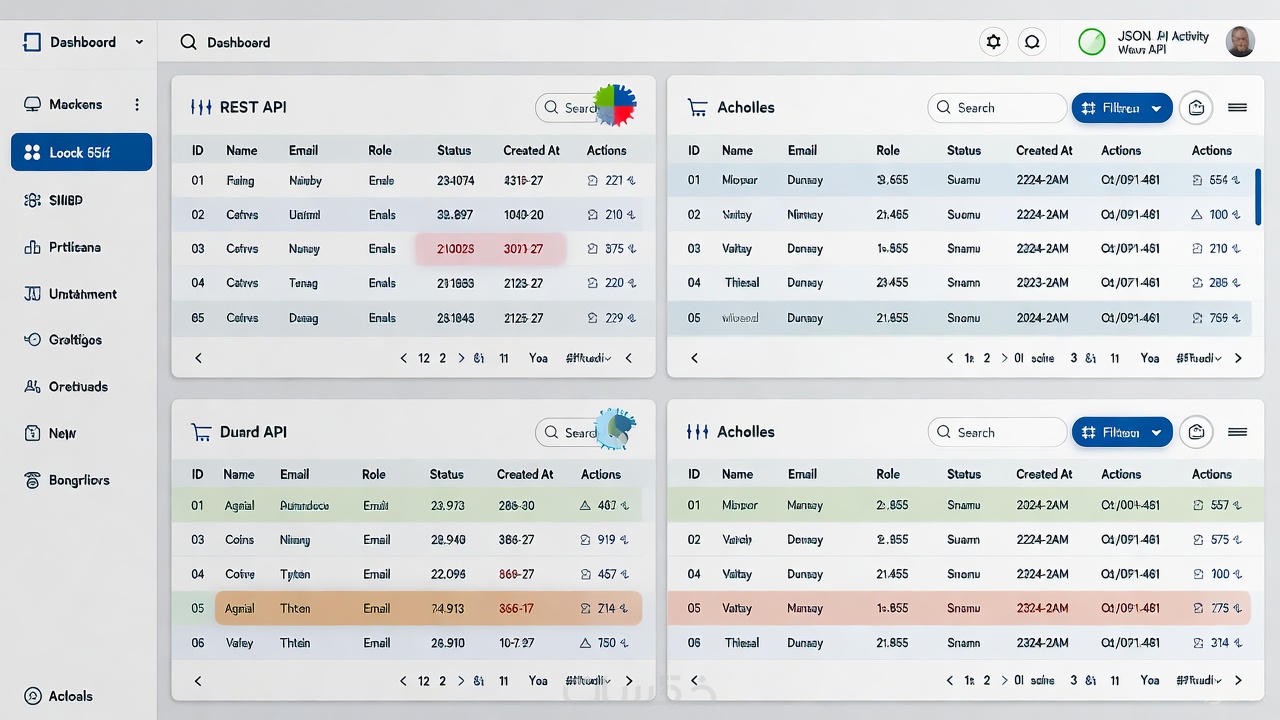Viewport: 1280px width, 720px height.
Task: Open the user profile avatar
Action: [x=1240, y=42]
